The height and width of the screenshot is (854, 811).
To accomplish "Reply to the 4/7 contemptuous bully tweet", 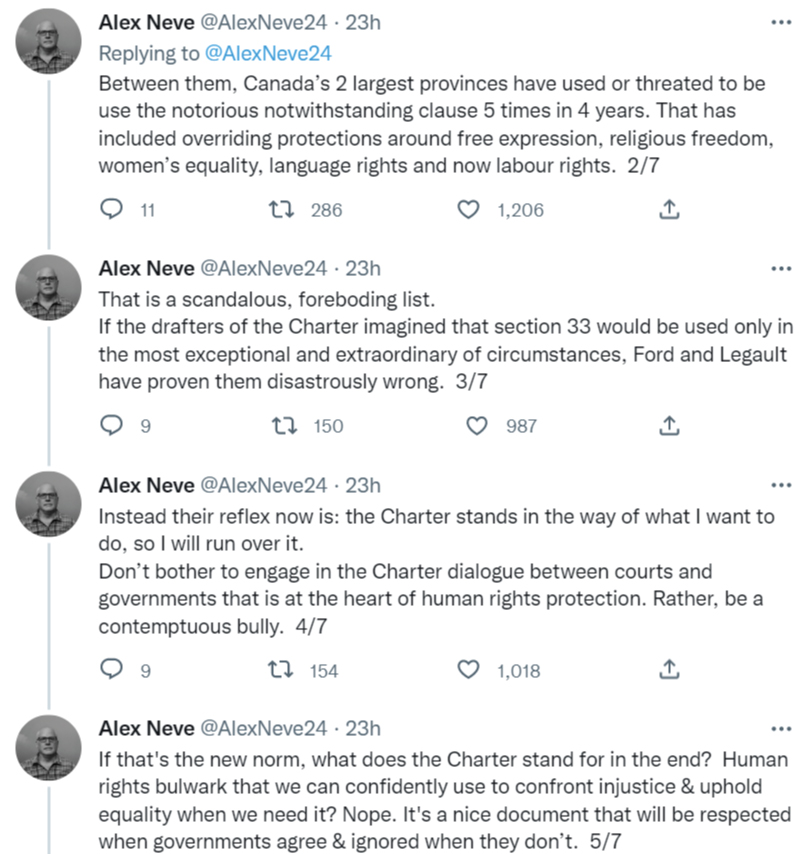I will tap(112, 669).
